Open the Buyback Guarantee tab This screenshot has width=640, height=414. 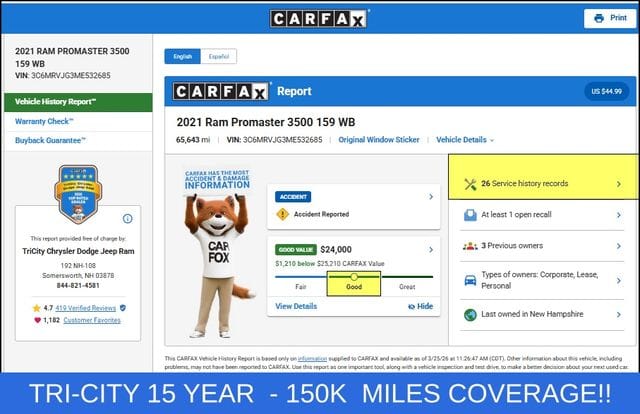[x=51, y=142]
